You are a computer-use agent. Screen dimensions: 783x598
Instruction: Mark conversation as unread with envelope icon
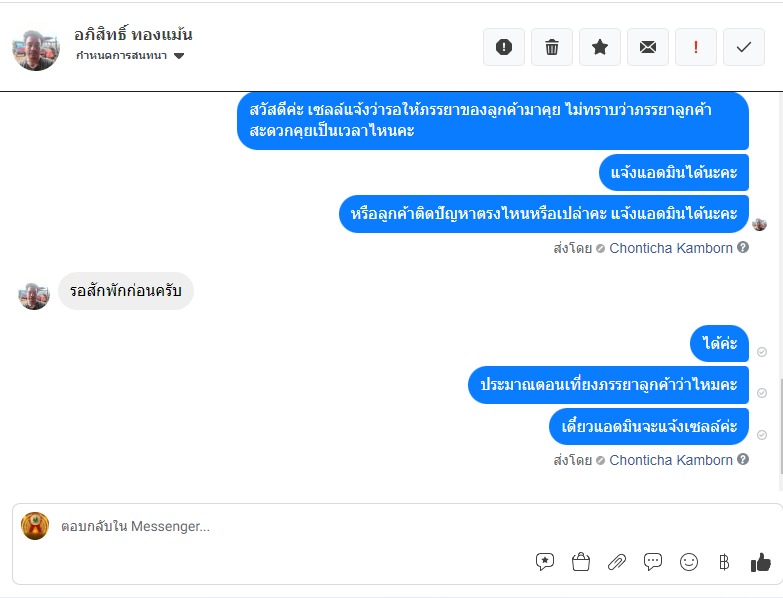pos(648,47)
